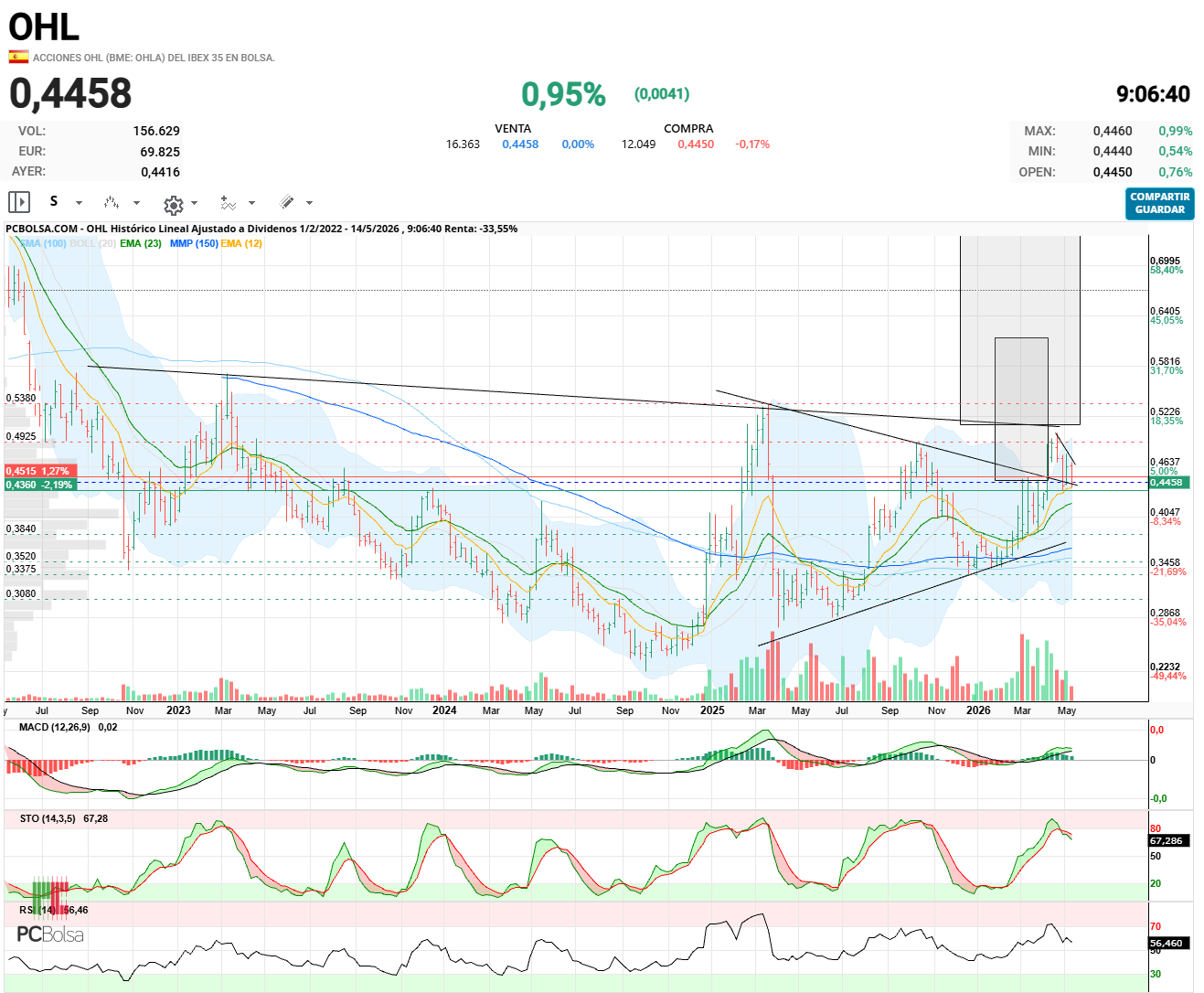Click the subtitle 'ACCIONES OHL (BME: OHLA) DEL IBEX 35 EN BOLSA.'
This screenshot has height=993, width=1204.
click(x=154, y=58)
